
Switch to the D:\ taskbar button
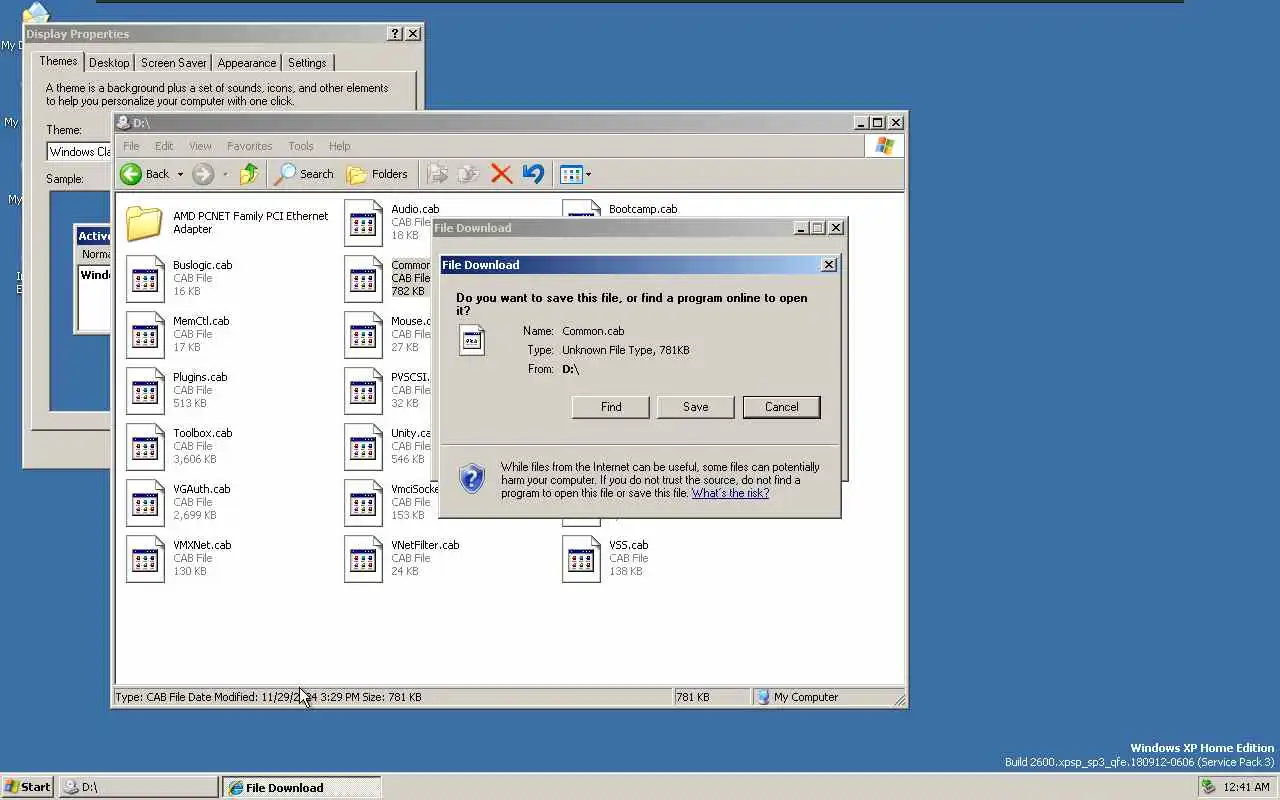138,787
